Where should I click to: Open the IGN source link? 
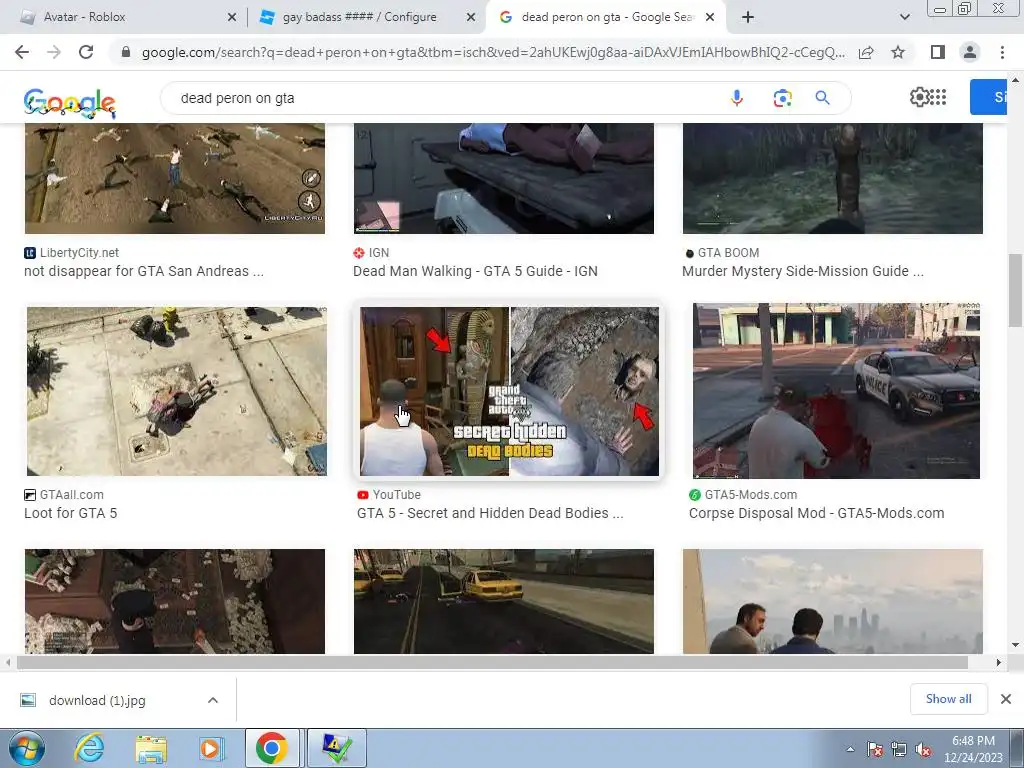[371, 253]
